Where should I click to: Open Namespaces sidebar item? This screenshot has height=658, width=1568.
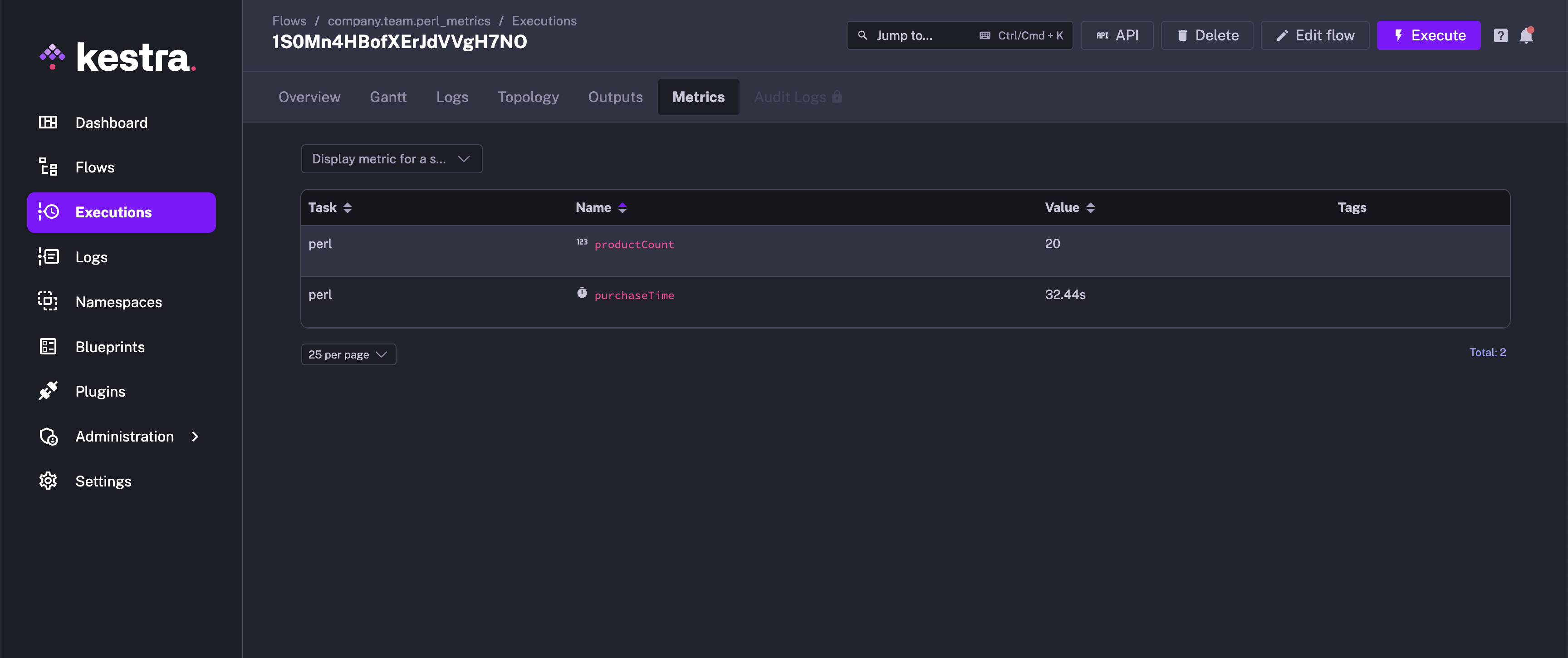[x=118, y=302]
